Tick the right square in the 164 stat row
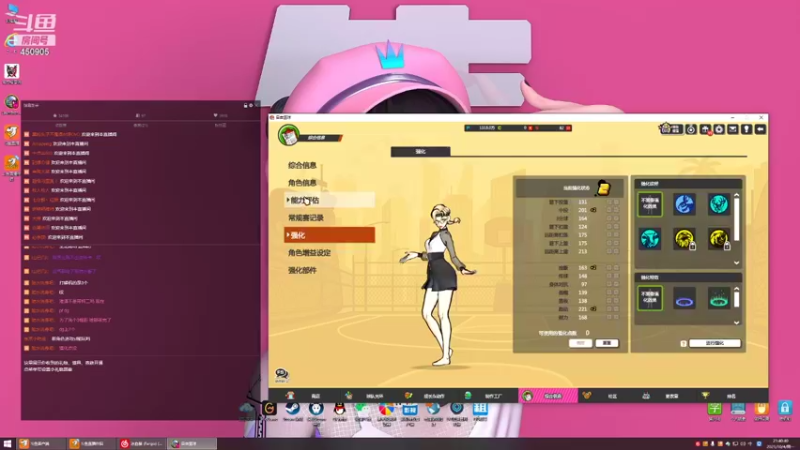 click(616, 218)
